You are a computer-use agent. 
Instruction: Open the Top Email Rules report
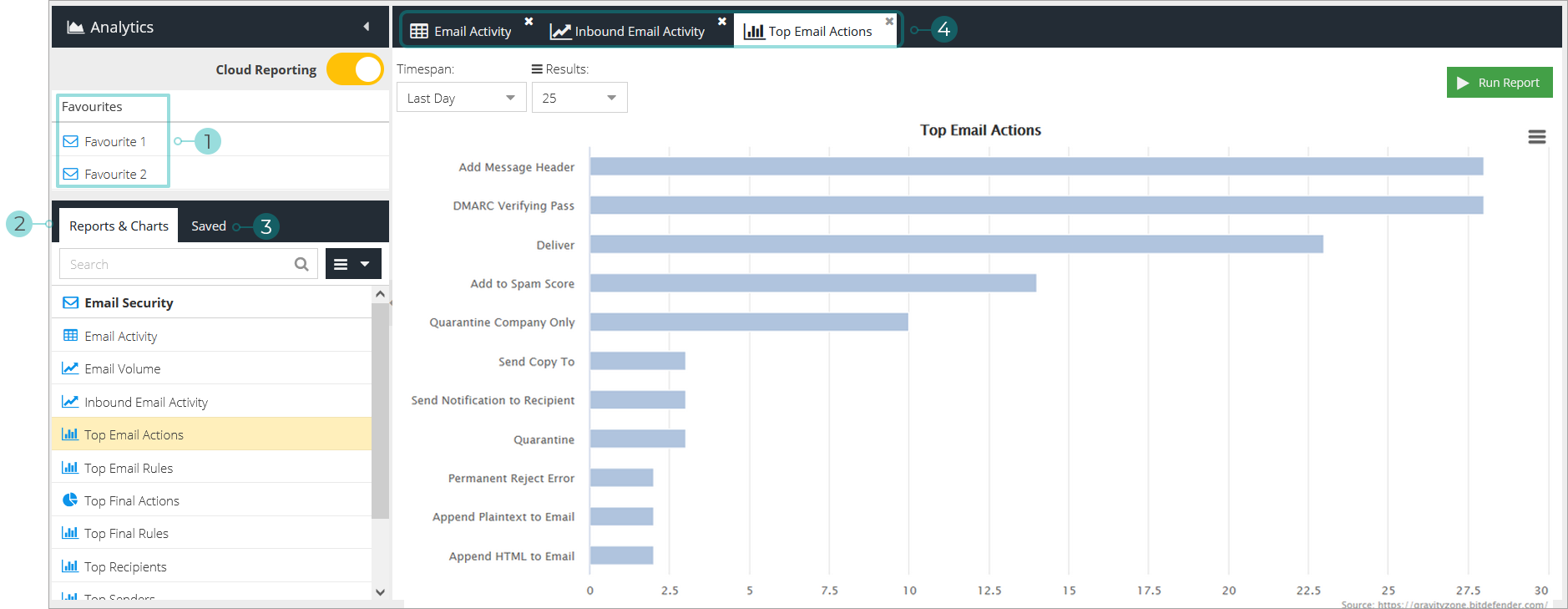click(211, 468)
